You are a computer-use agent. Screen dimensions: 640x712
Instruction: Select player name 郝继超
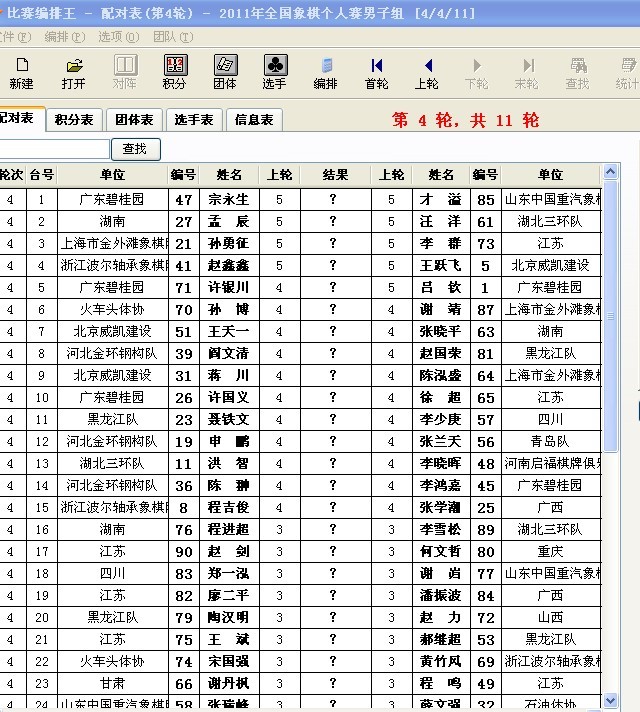[x=441, y=640]
